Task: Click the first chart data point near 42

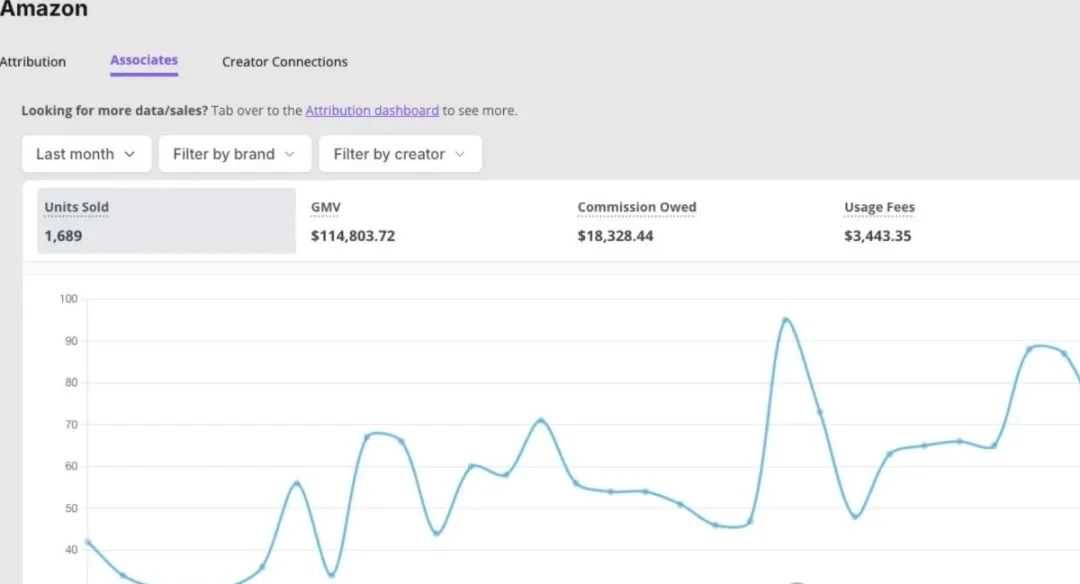Action: tap(88, 542)
